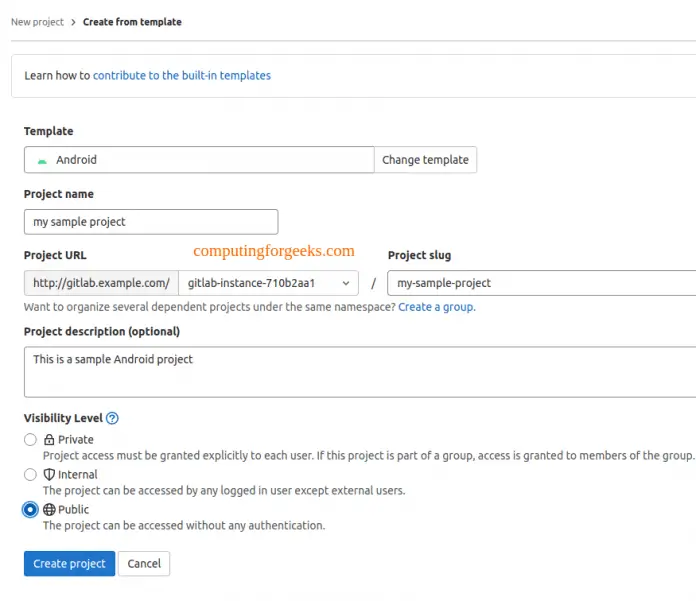Go to New project breadcrumb
The height and width of the screenshot is (601, 696).
[x=37, y=22]
